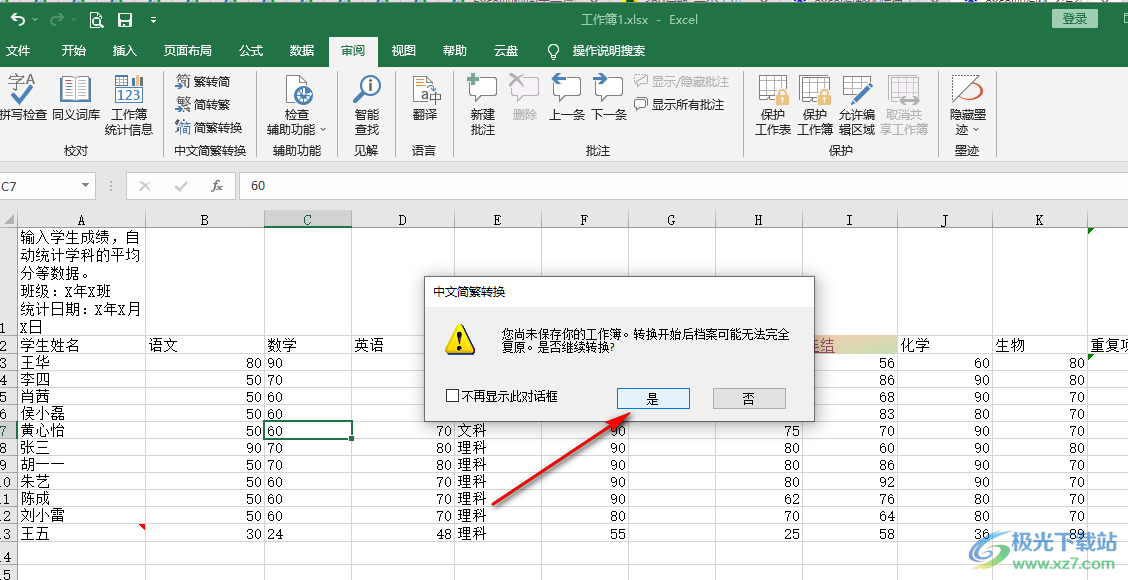Run 拼写检查 spelling check

(x=22, y=97)
